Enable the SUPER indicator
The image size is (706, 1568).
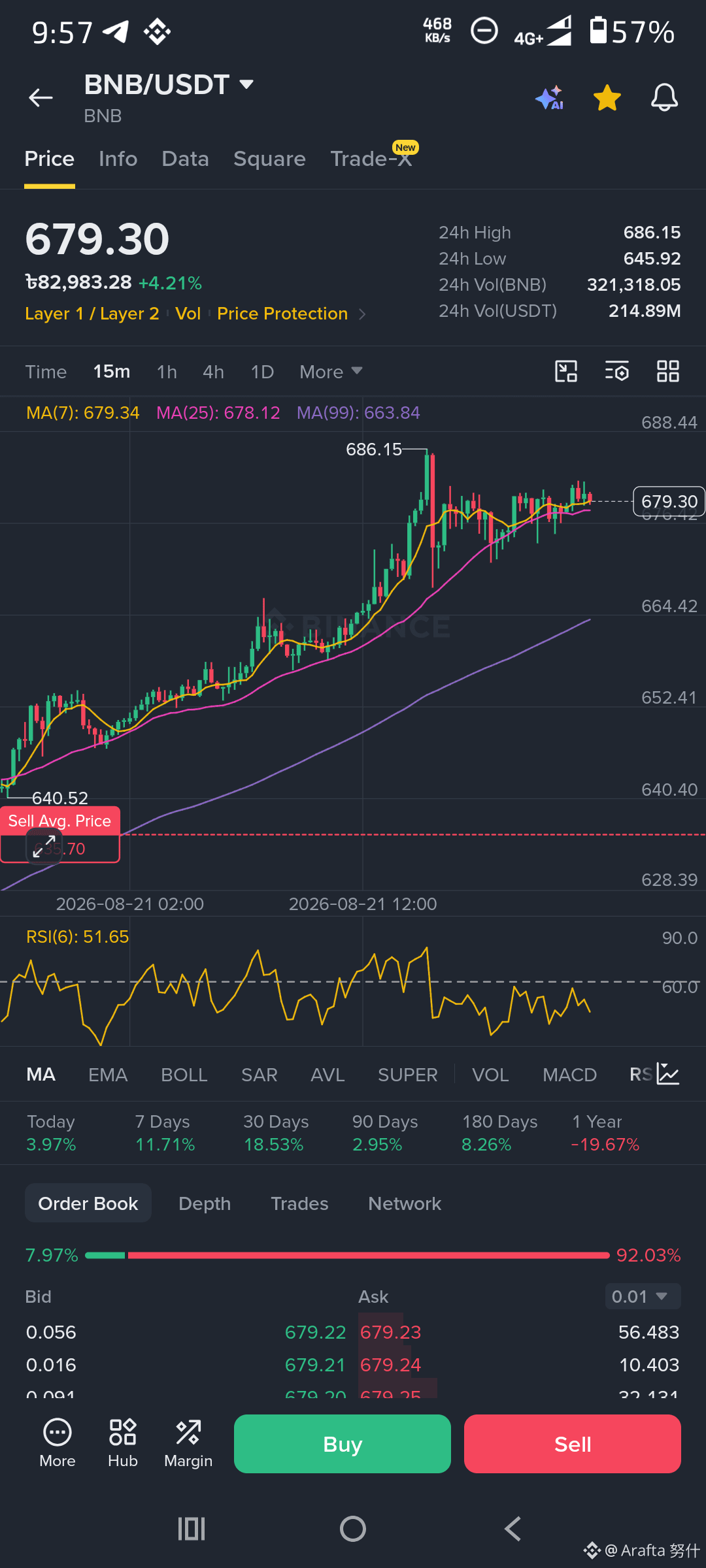408,1075
